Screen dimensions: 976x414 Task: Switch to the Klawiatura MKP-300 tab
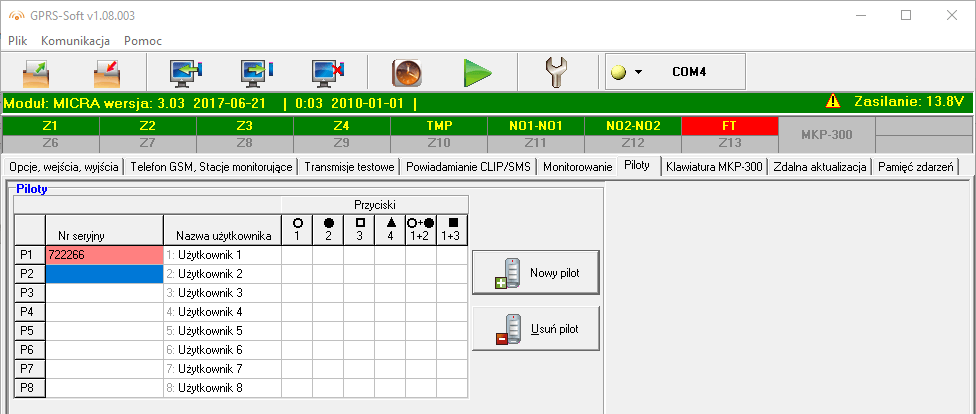pos(714,167)
